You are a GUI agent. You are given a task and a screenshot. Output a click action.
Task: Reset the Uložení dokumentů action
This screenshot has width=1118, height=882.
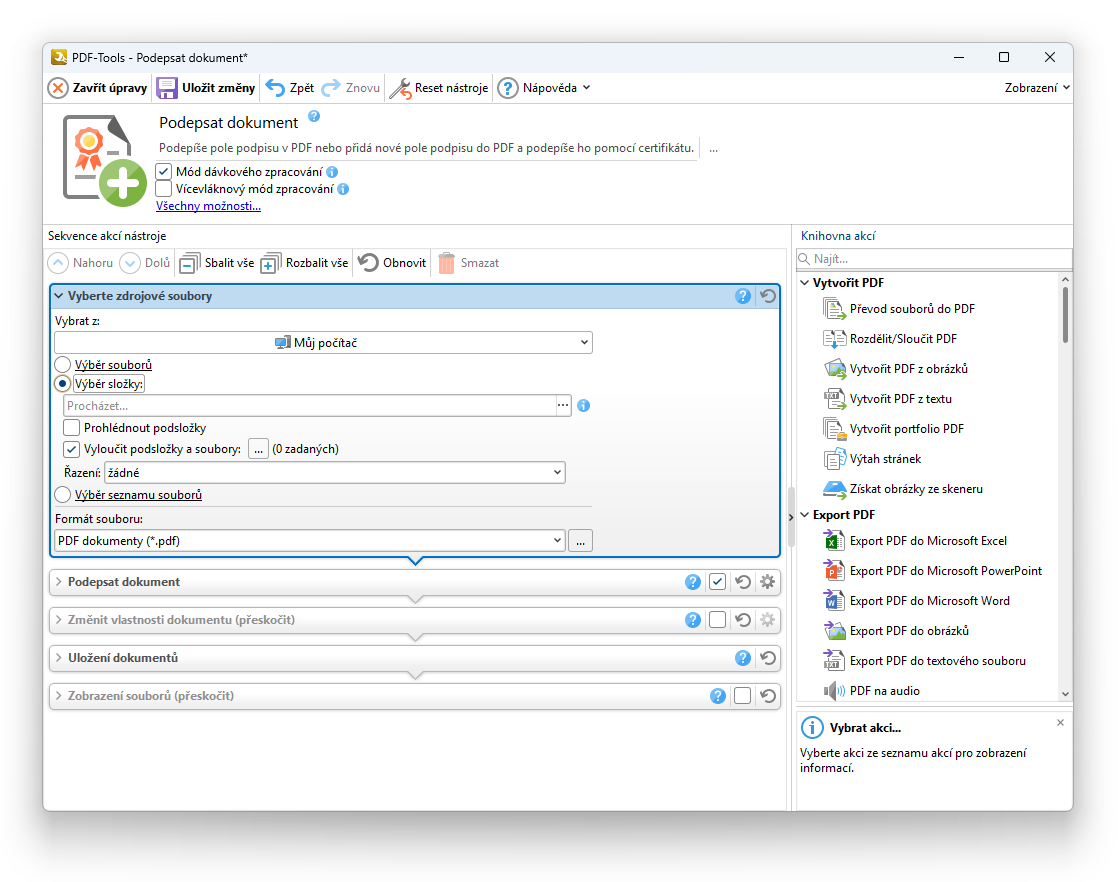pos(768,657)
